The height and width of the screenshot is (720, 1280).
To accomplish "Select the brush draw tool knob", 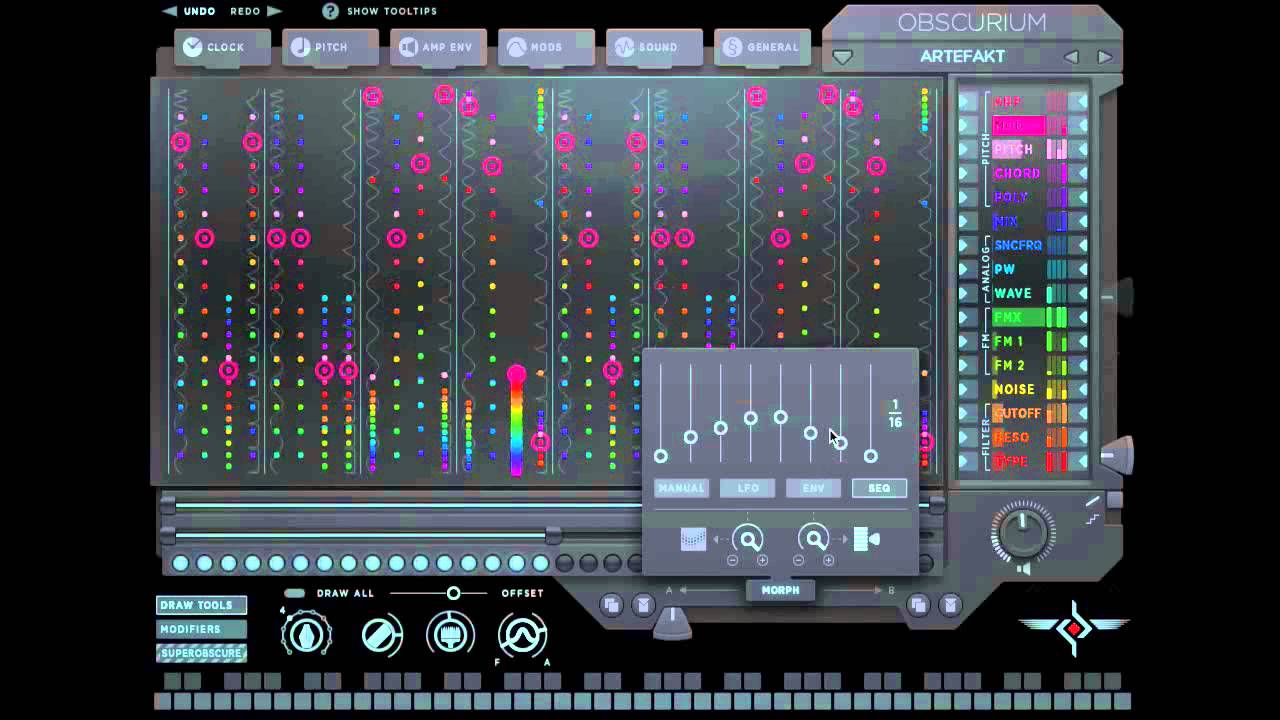I will (x=451, y=634).
